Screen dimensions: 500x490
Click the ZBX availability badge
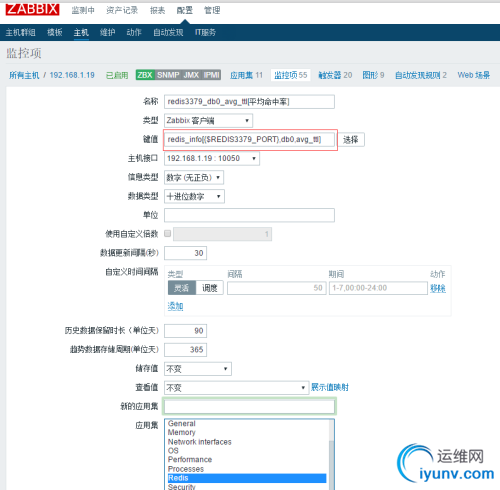click(145, 75)
